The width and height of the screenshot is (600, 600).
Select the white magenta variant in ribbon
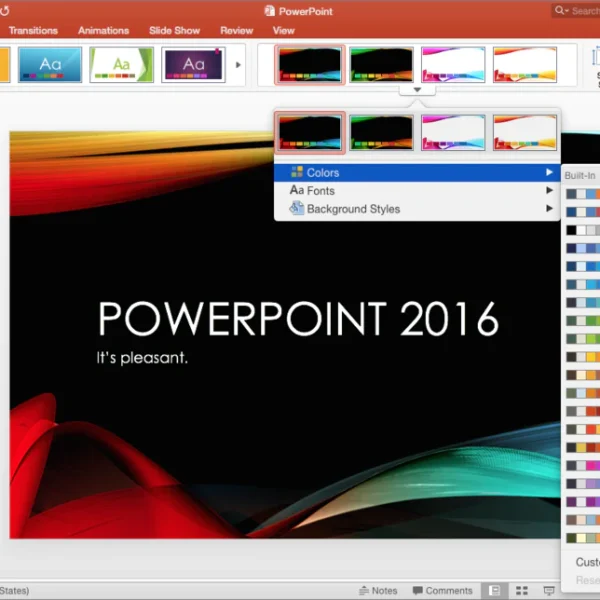coord(453,65)
